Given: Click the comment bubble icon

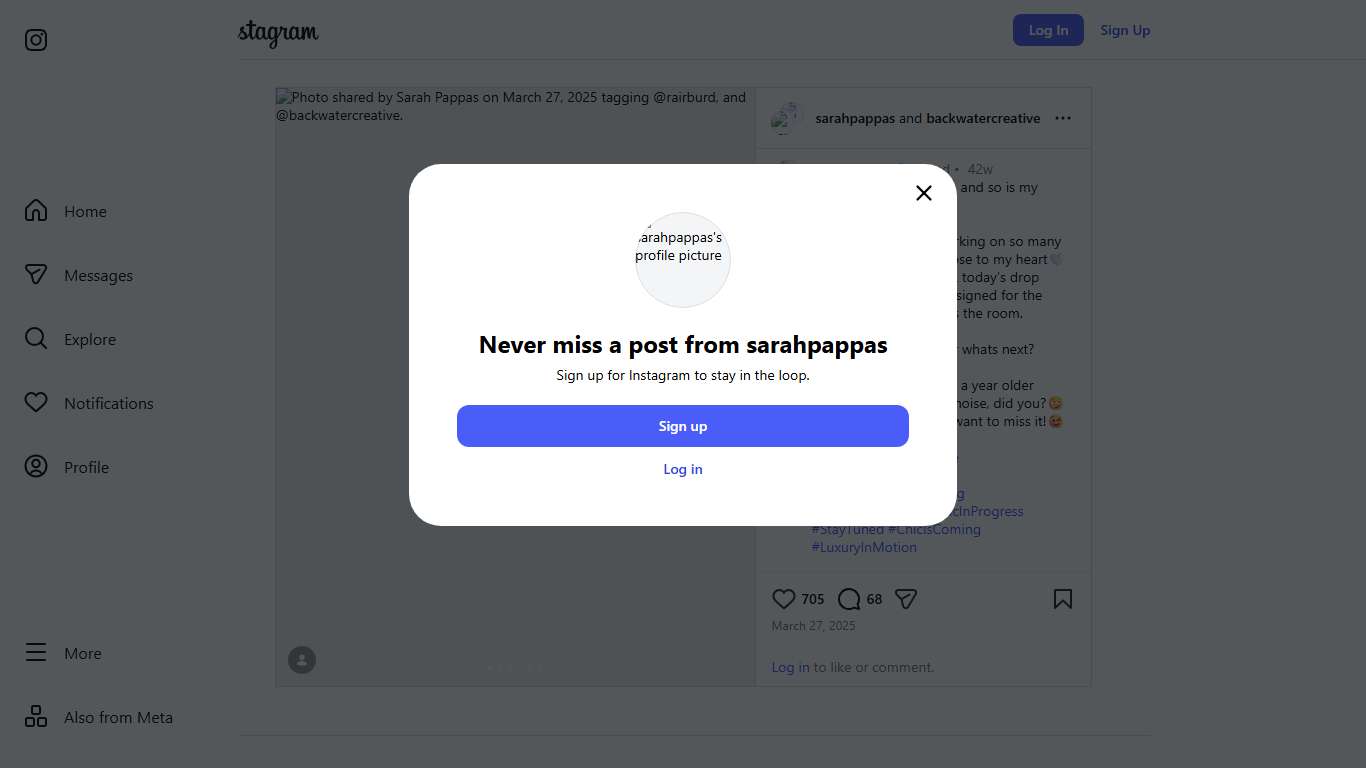Looking at the screenshot, I should (x=849, y=599).
